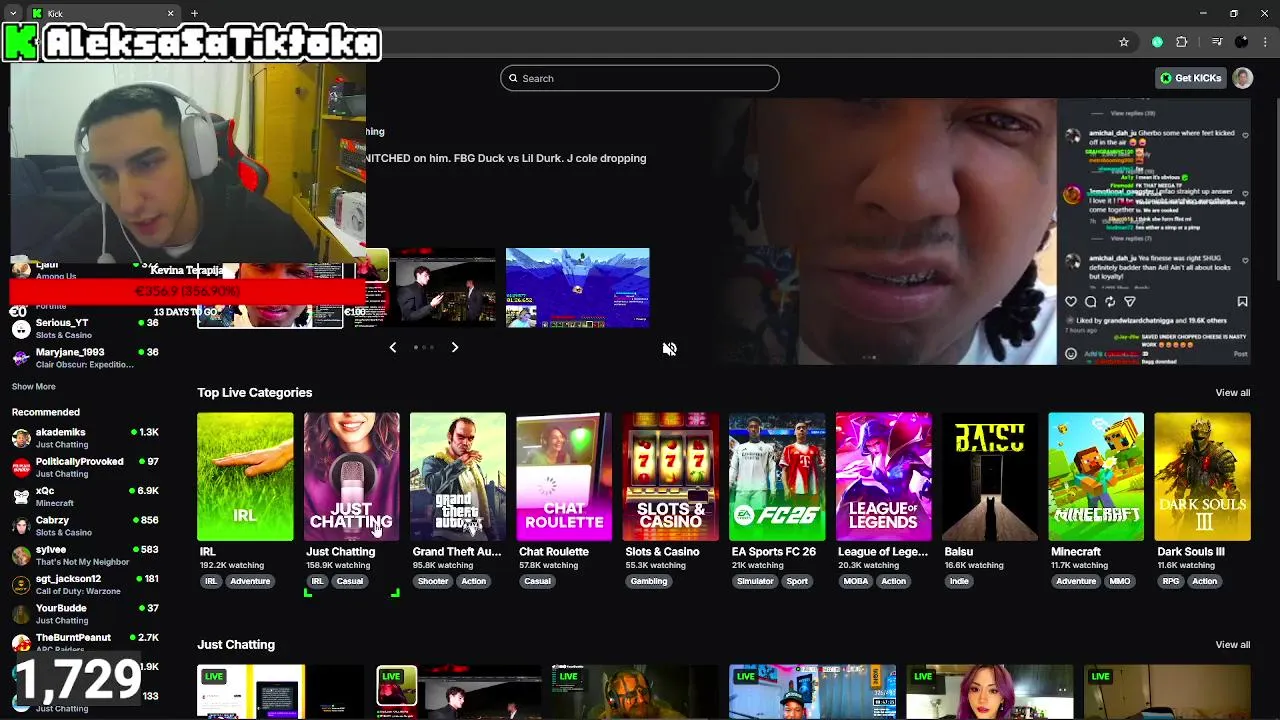Click the Chat Roulette title link

(554, 551)
